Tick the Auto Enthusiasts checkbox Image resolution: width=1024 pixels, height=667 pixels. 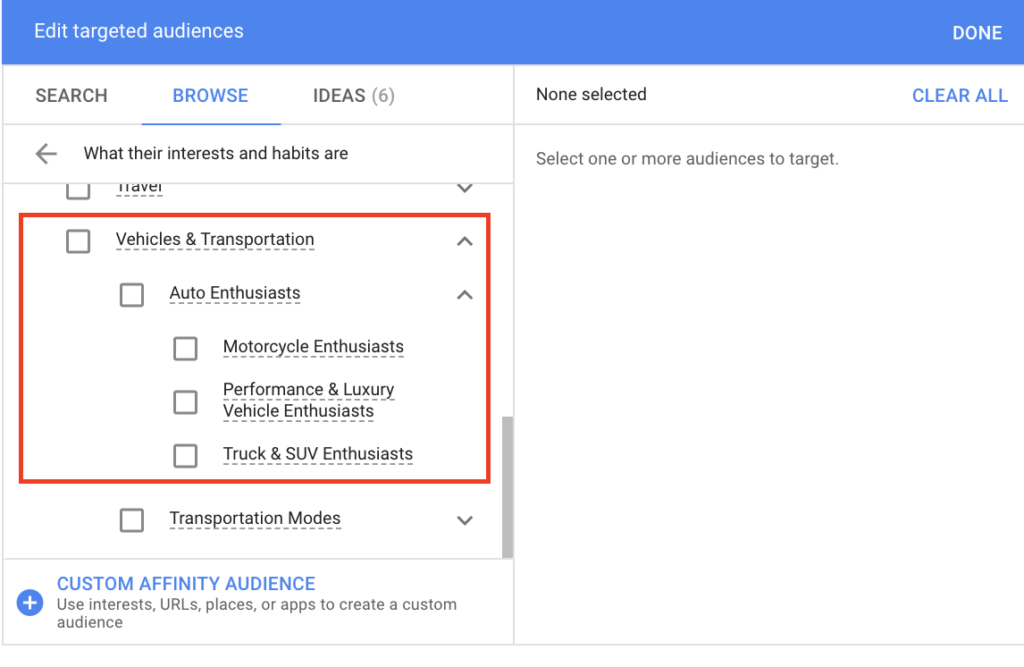point(132,295)
